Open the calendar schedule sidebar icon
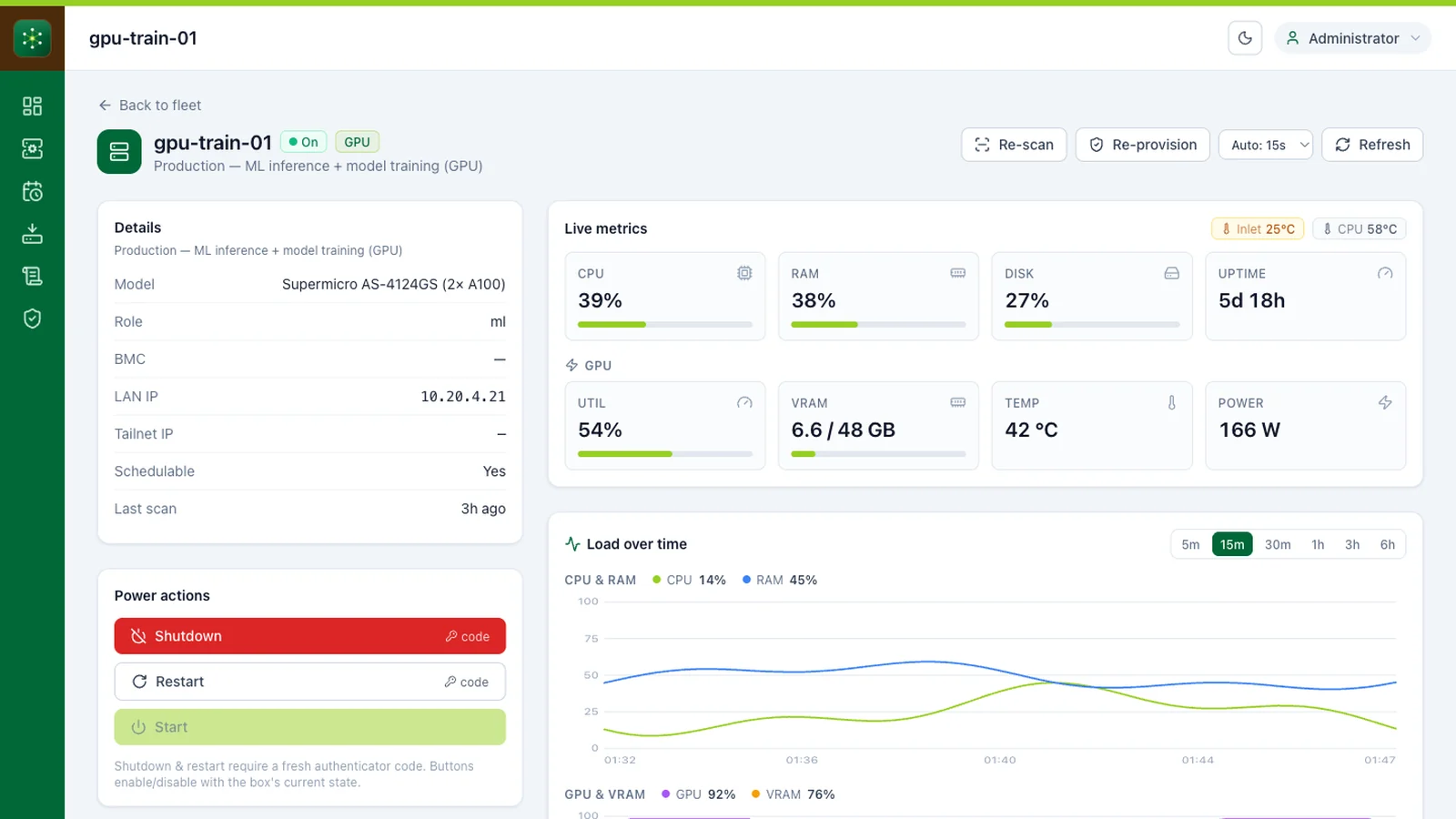 pyautogui.click(x=32, y=191)
